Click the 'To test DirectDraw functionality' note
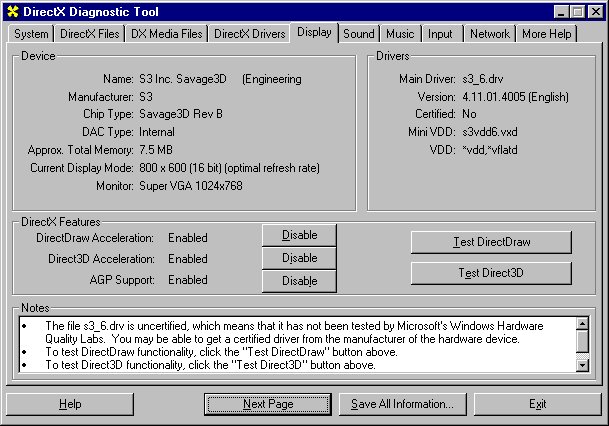This screenshot has width=609, height=426. [221, 352]
